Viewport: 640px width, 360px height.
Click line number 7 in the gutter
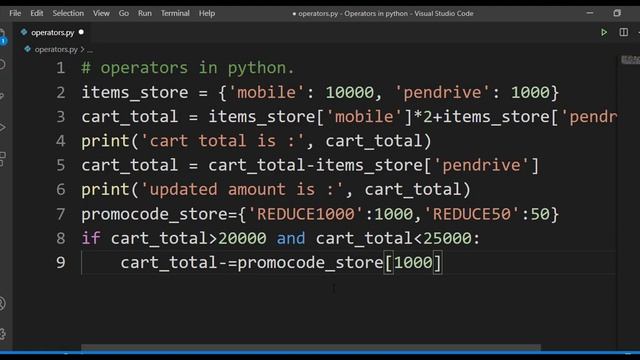click(60, 214)
